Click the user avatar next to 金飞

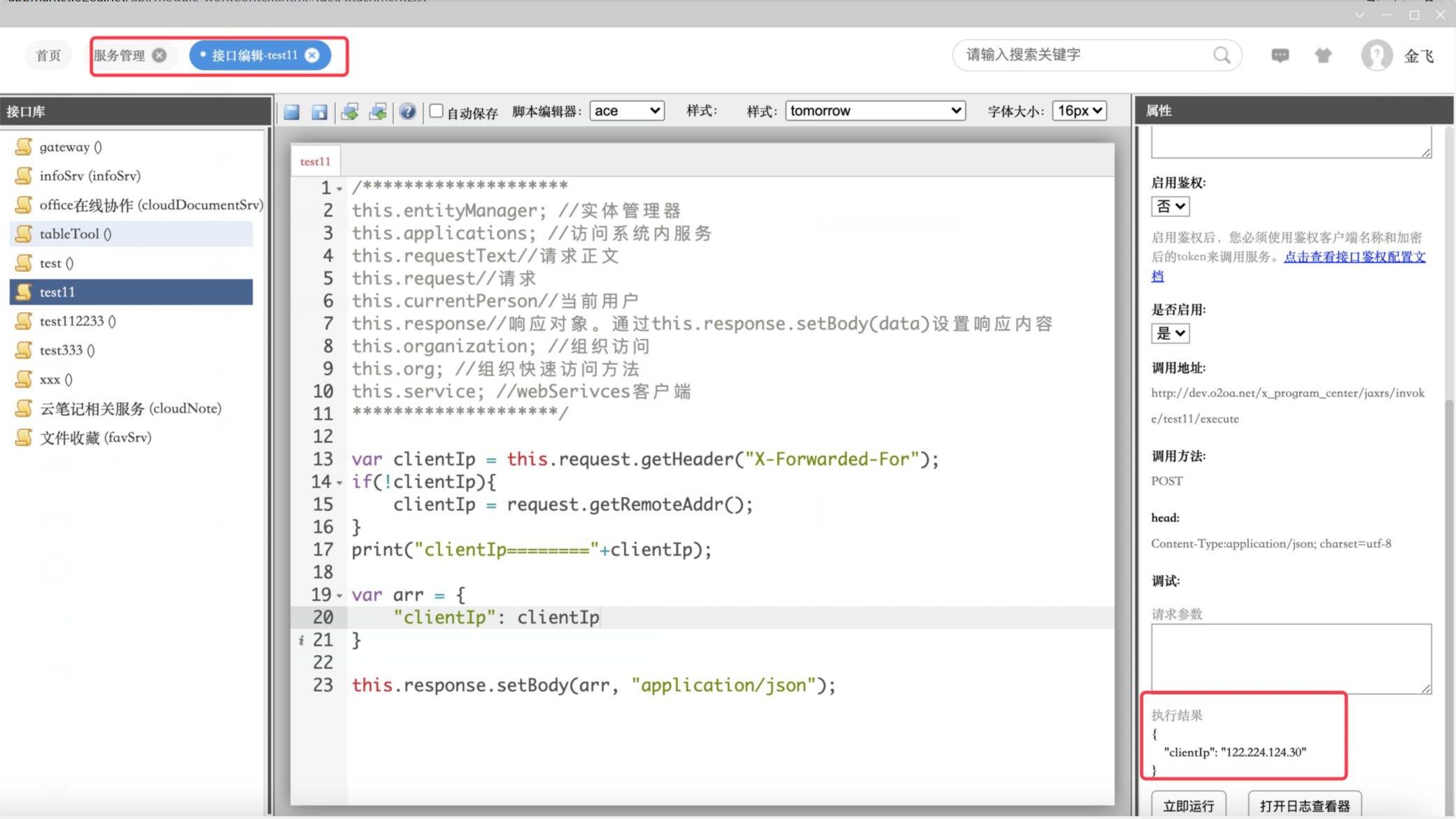pyautogui.click(x=1376, y=55)
